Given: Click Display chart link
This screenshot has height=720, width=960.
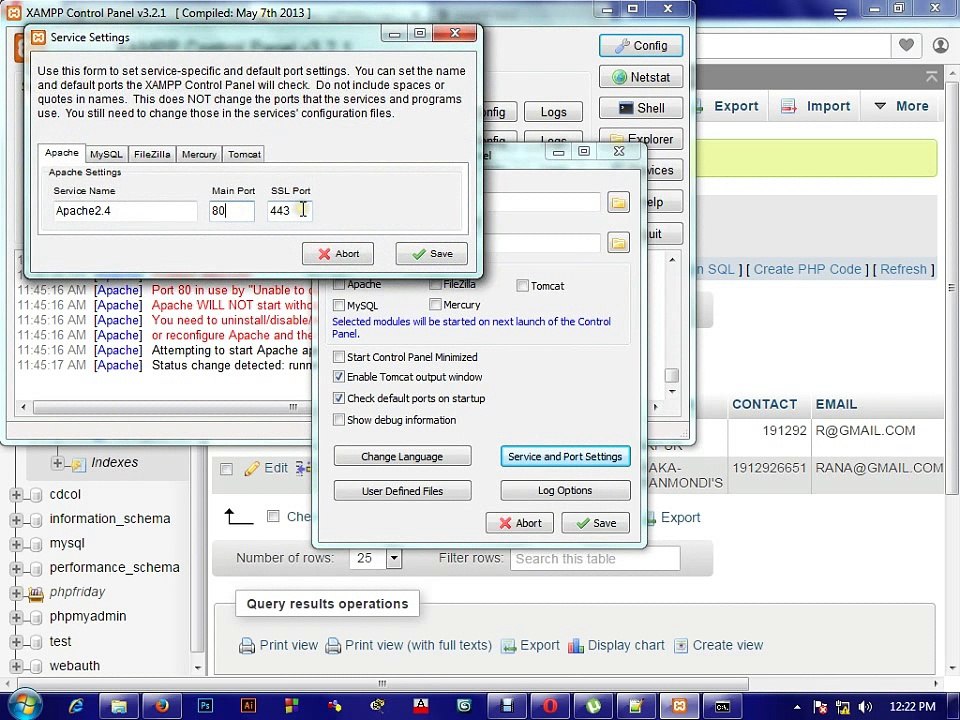Looking at the screenshot, I should click(616, 645).
